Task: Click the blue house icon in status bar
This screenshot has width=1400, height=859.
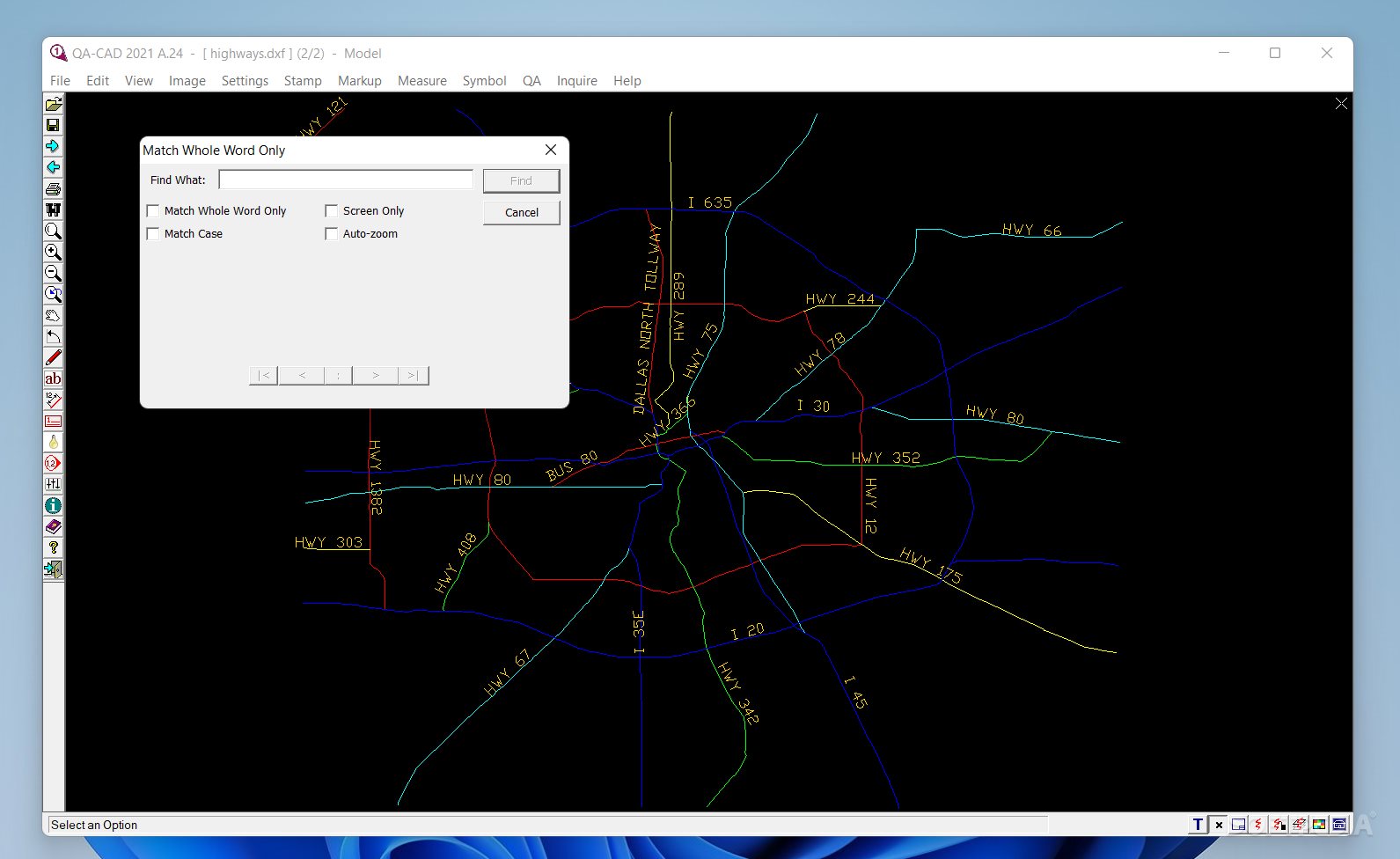Action: (1339, 825)
